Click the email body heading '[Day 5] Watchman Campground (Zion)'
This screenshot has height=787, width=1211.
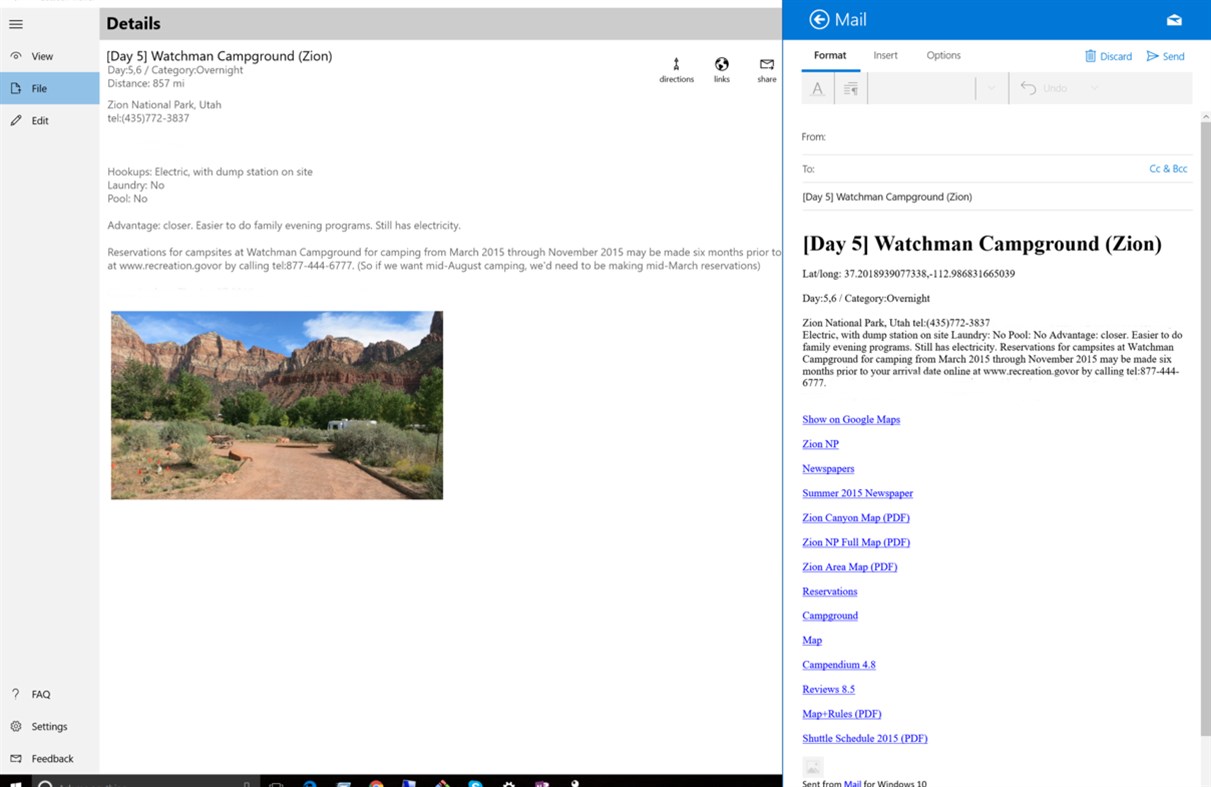(982, 243)
